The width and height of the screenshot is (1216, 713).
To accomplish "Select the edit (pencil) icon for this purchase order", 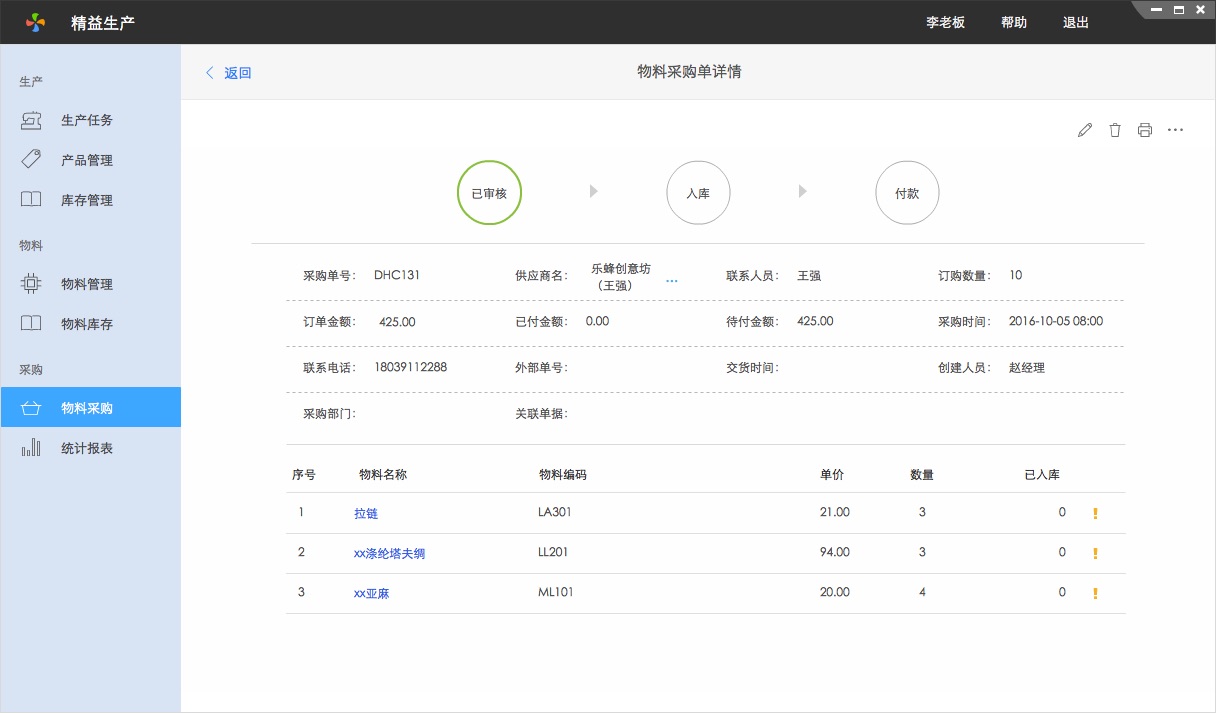I will coord(1085,129).
